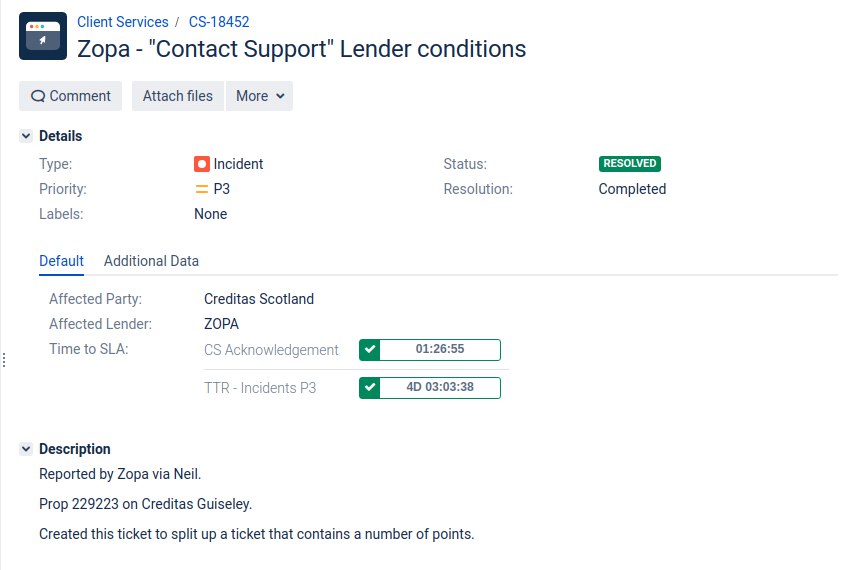Switch to the Additional Data tab
The height and width of the screenshot is (570, 852).
[151, 261]
